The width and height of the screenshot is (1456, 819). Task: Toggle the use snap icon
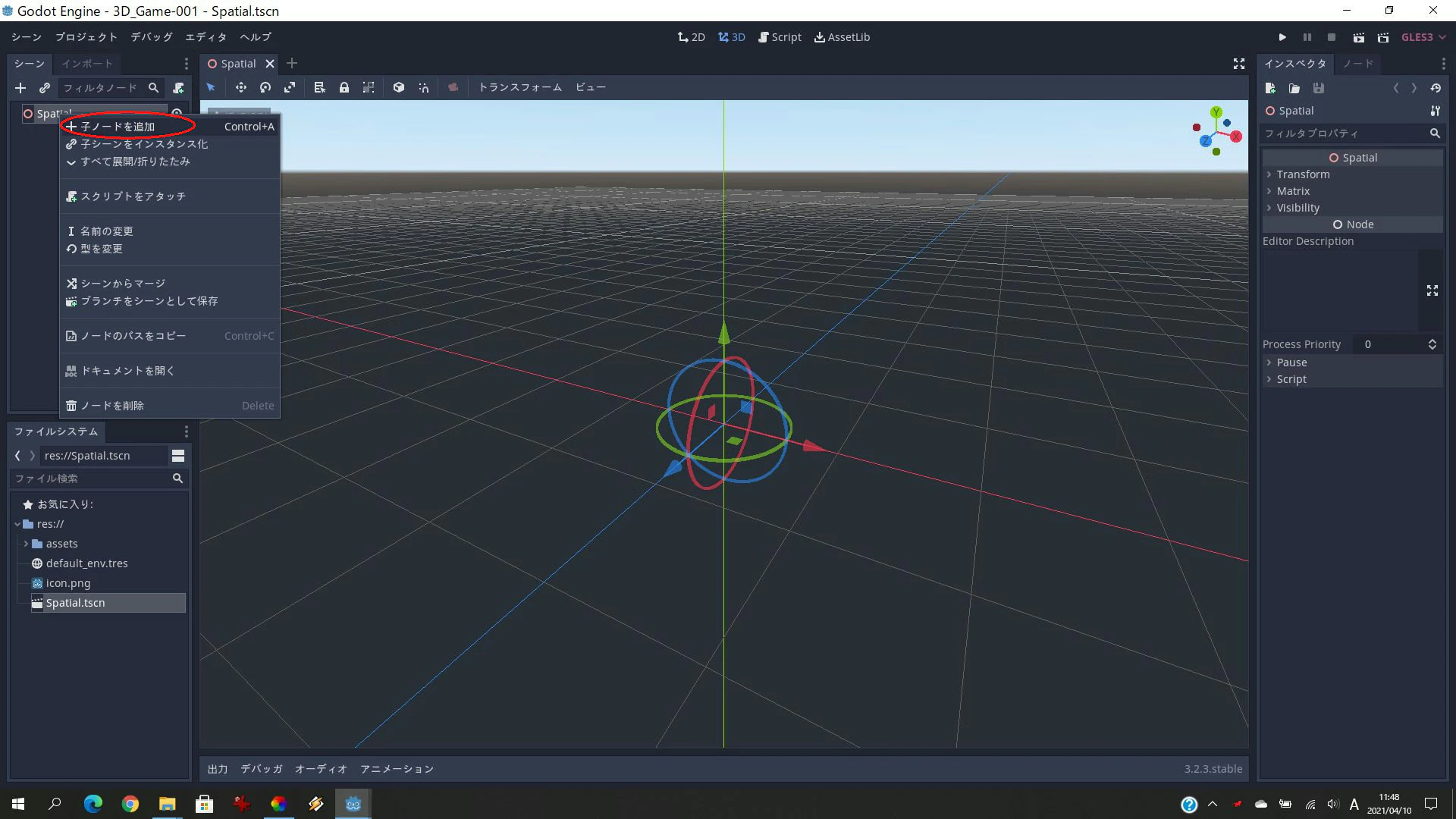(x=423, y=88)
